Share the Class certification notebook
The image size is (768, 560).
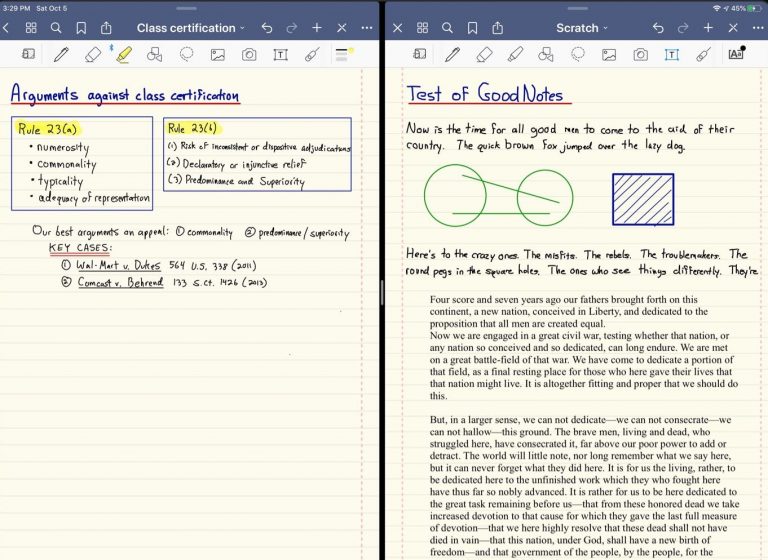point(106,28)
